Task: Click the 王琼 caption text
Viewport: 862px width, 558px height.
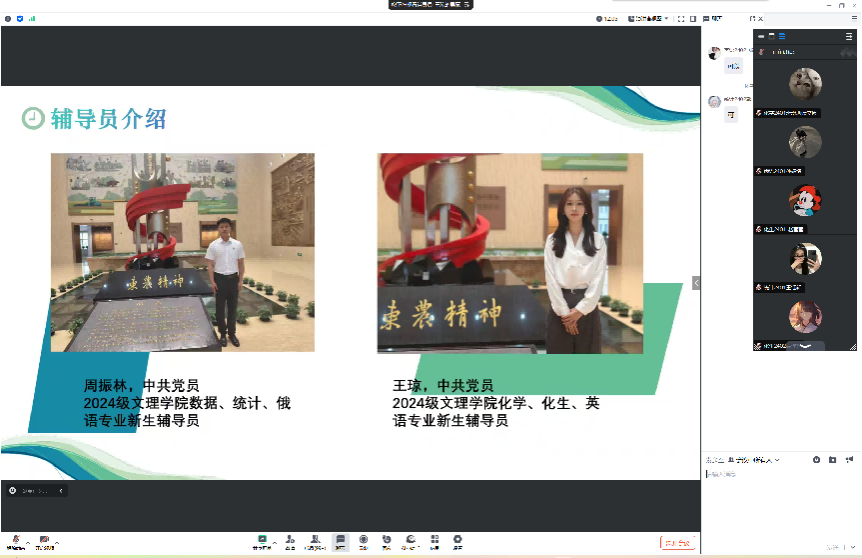Action: click(496, 403)
